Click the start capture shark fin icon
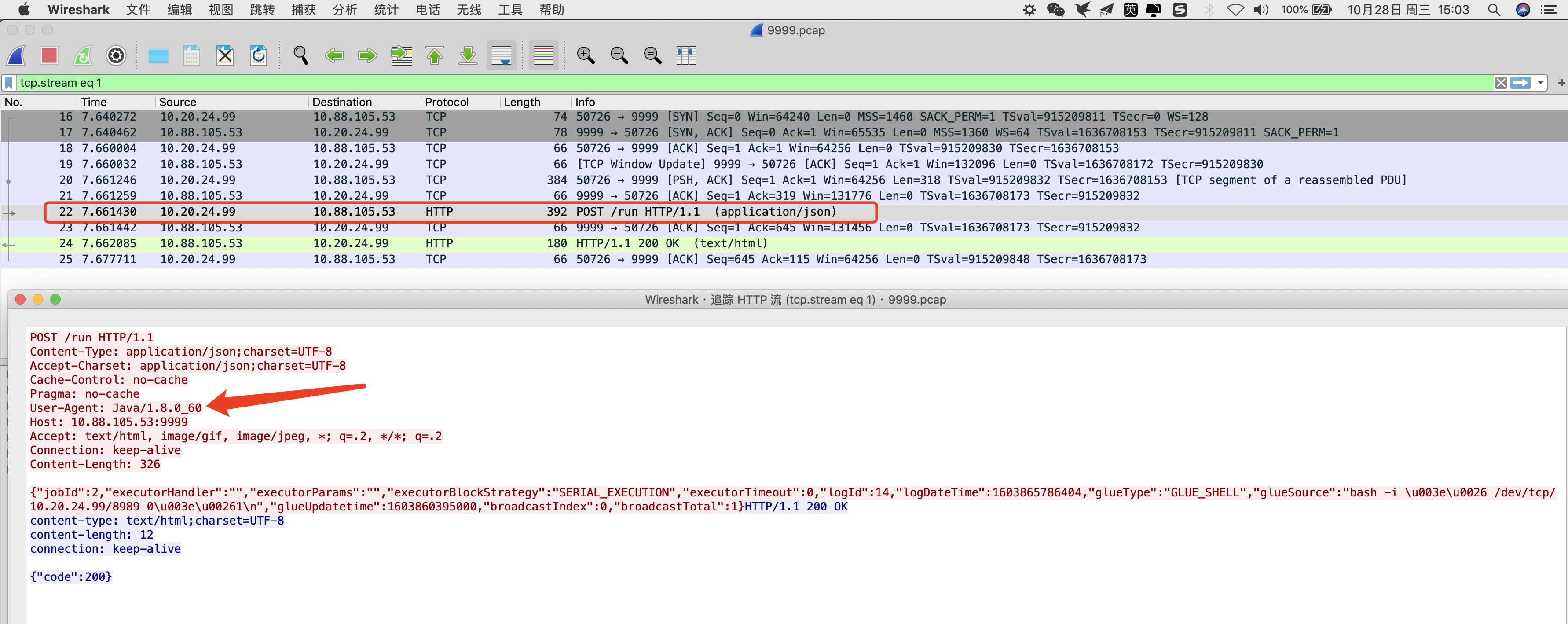This screenshot has height=624, width=1568. click(16, 56)
